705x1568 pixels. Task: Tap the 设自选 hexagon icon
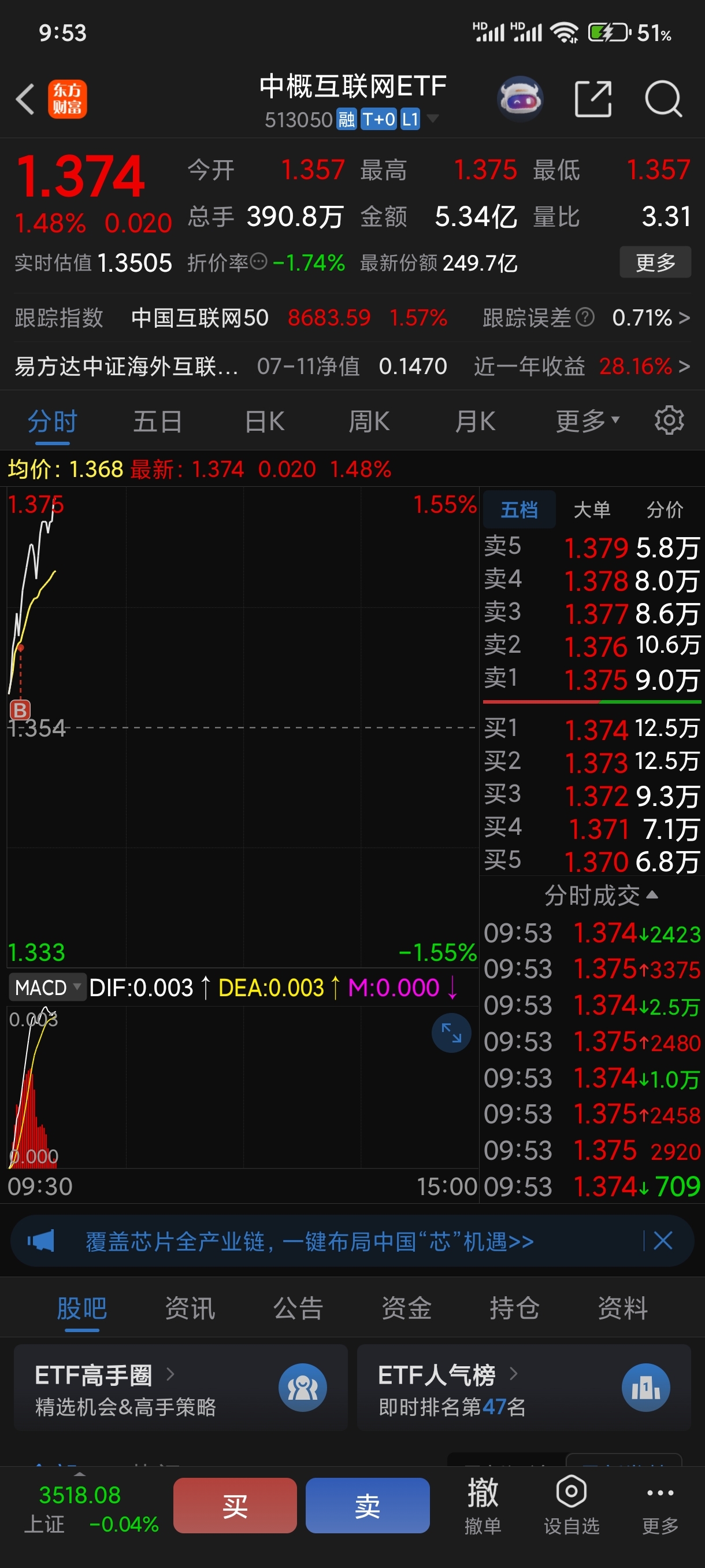[x=571, y=1492]
